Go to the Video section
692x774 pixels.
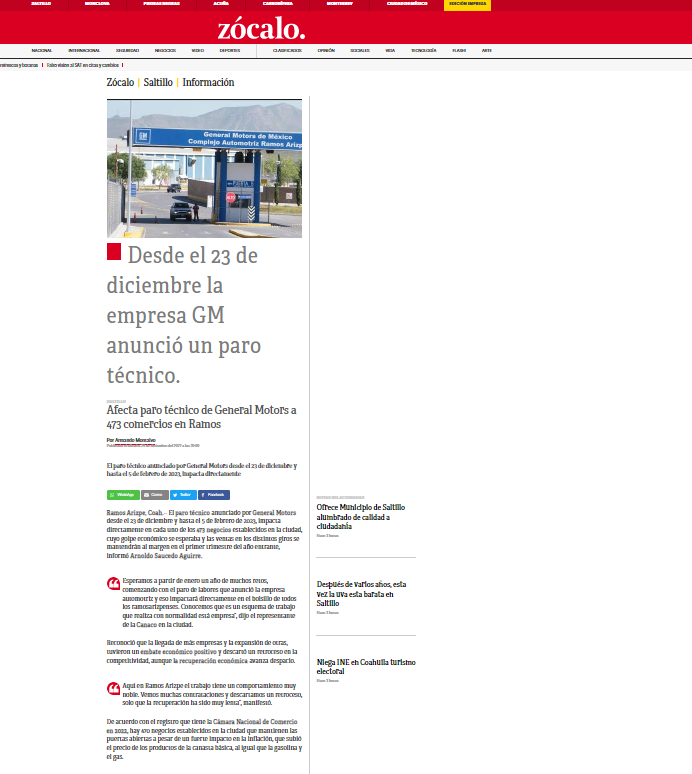(198, 50)
